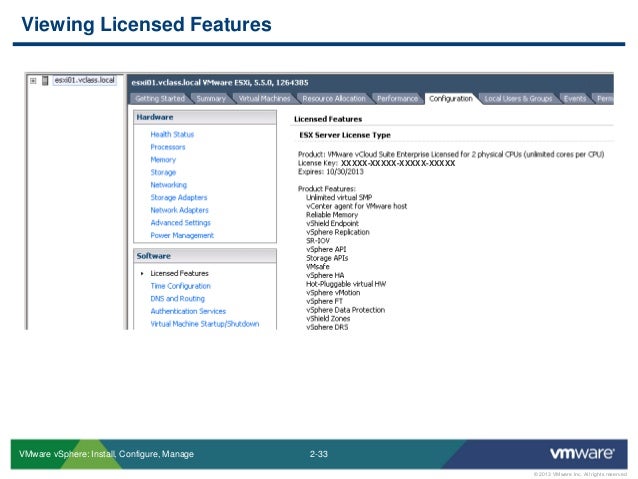Click the vShield Zones feature entry
Screen dimensions: 638x479
click(328, 318)
